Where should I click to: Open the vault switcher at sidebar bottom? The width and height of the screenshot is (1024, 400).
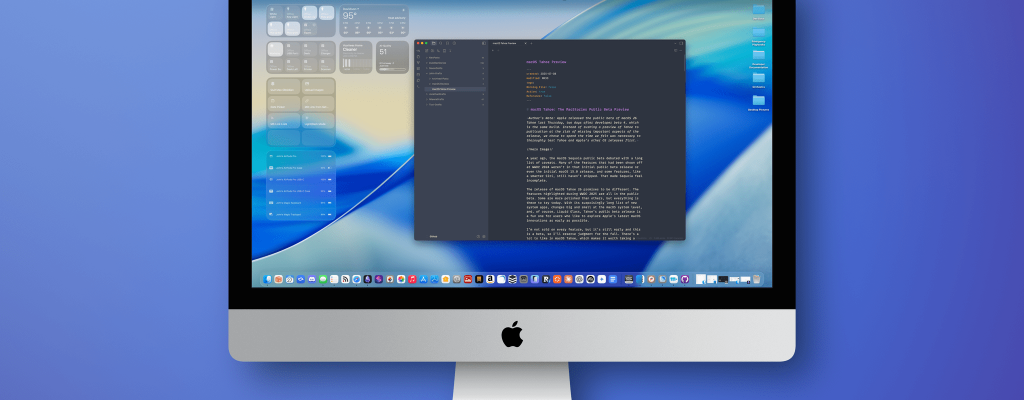[x=434, y=236]
